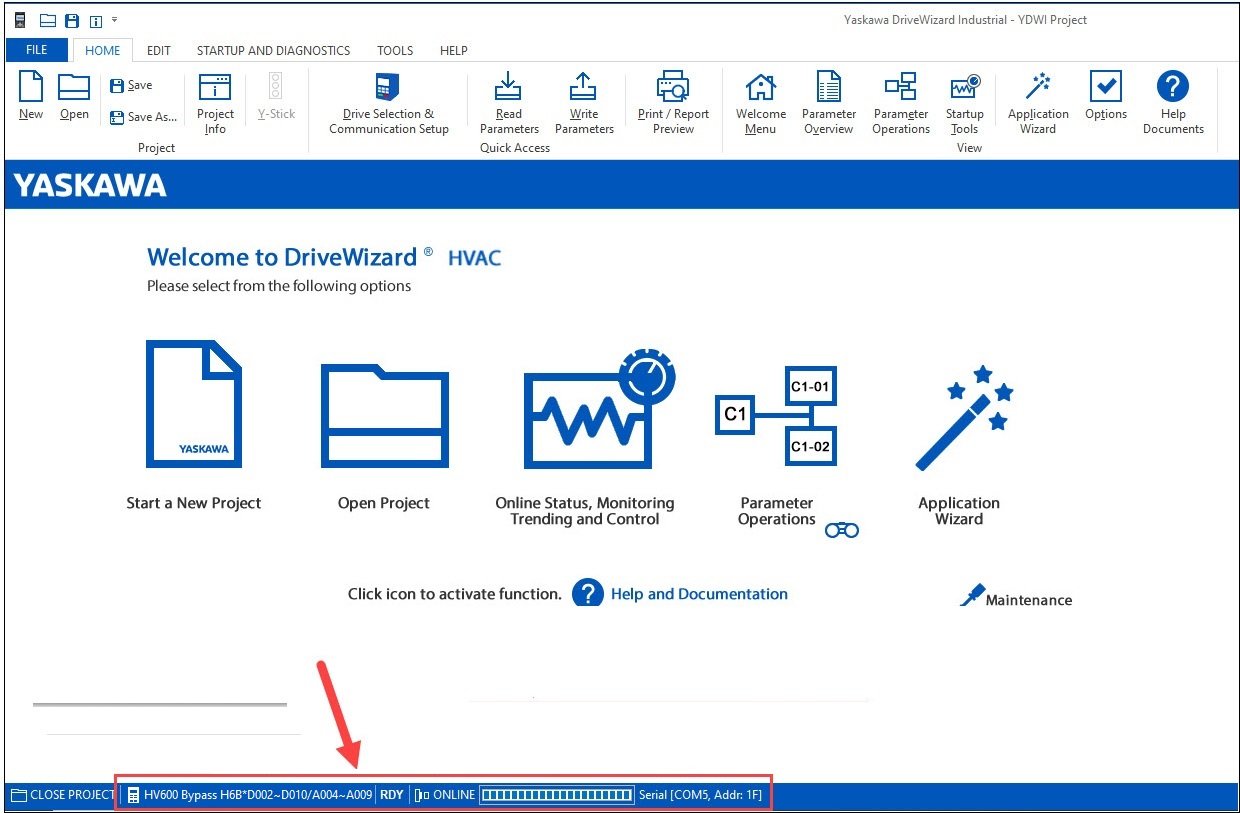Expand the quick access toolbar dropdown arrow
Screen dimensions: 1240x813
coord(115,20)
